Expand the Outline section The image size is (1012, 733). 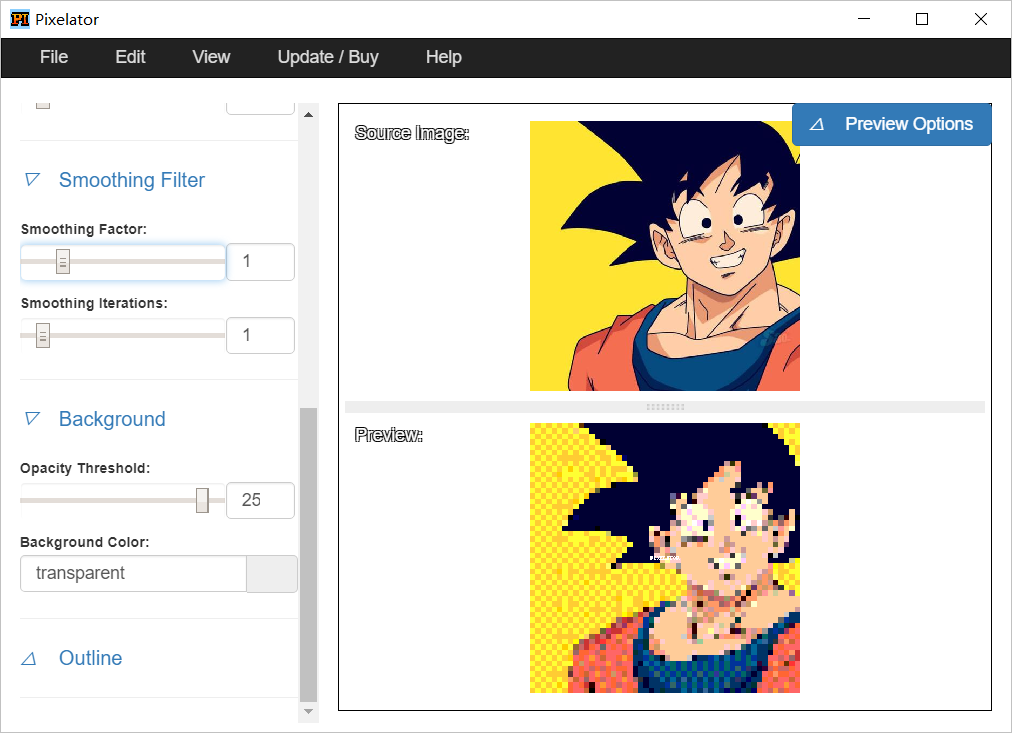tap(90, 658)
